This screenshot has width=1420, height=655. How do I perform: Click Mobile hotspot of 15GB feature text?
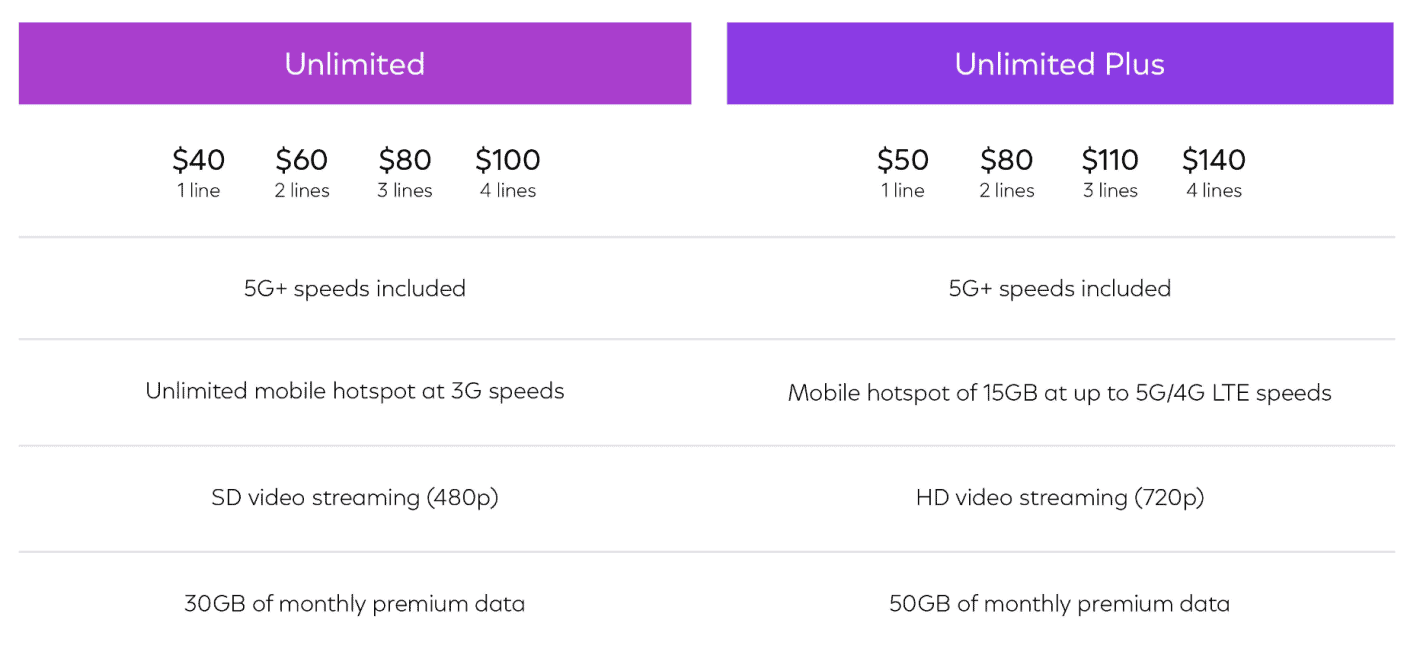pos(1059,393)
